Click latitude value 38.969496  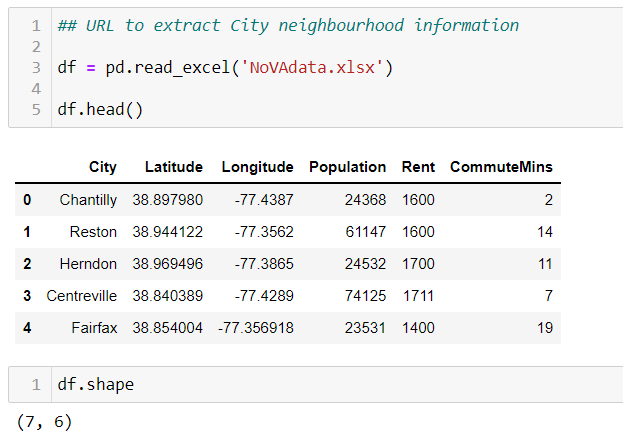pyautogui.click(x=168, y=264)
